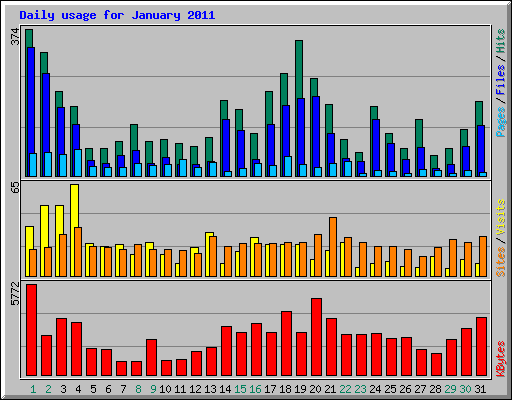The image size is (512, 400).
Task: Click day '31' on the x-axis
Action: [480, 389]
